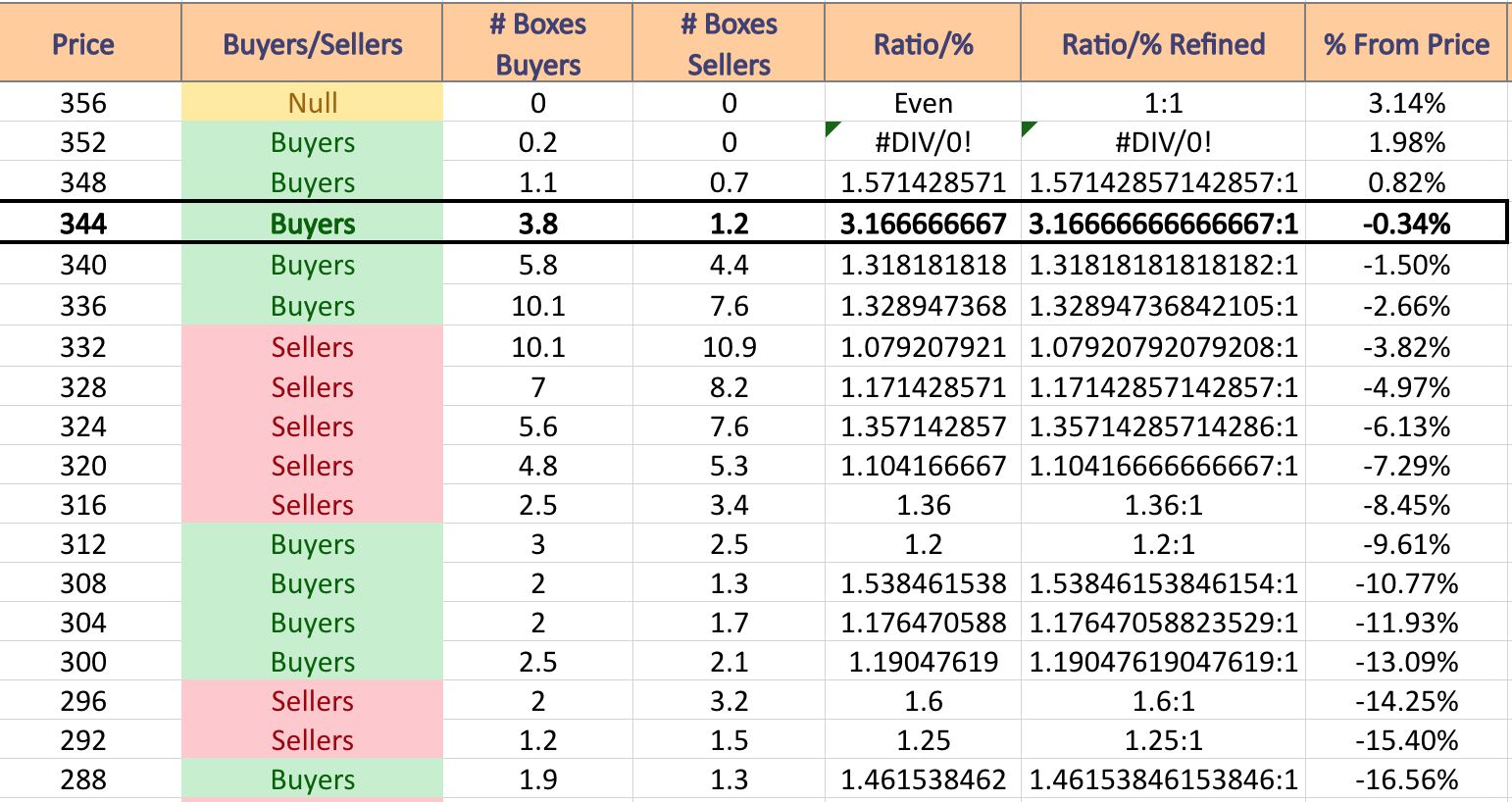Click the # Boxes Buyers header cell
The width and height of the screenshot is (1512, 802).
pyautogui.click(x=537, y=43)
